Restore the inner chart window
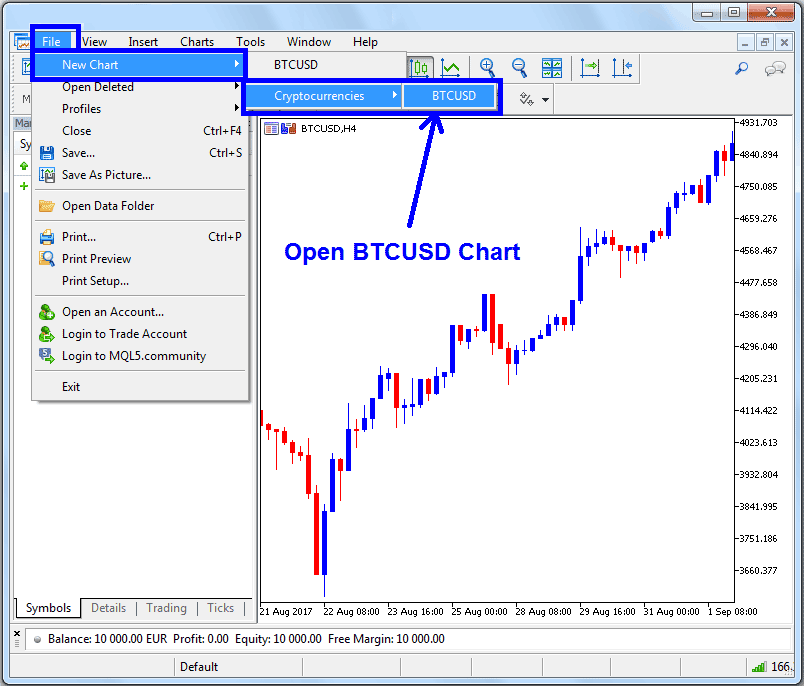 click(765, 43)
